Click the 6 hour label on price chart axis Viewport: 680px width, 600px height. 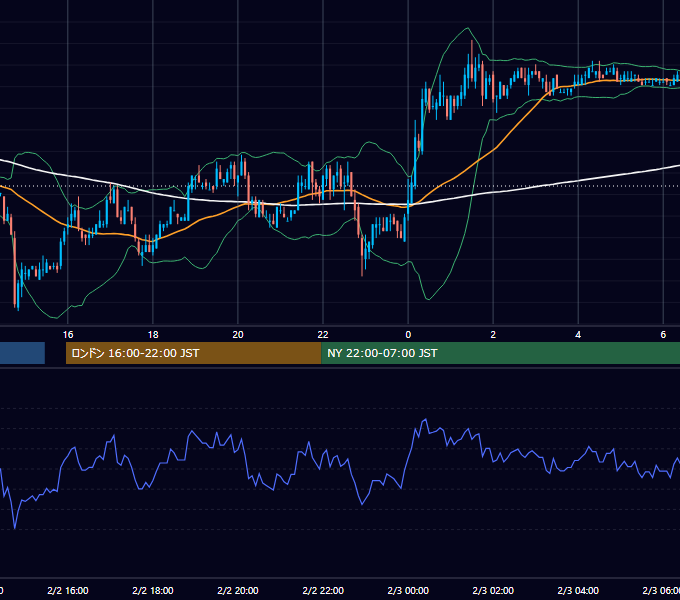pyautogui.click(x=663, y=335)
